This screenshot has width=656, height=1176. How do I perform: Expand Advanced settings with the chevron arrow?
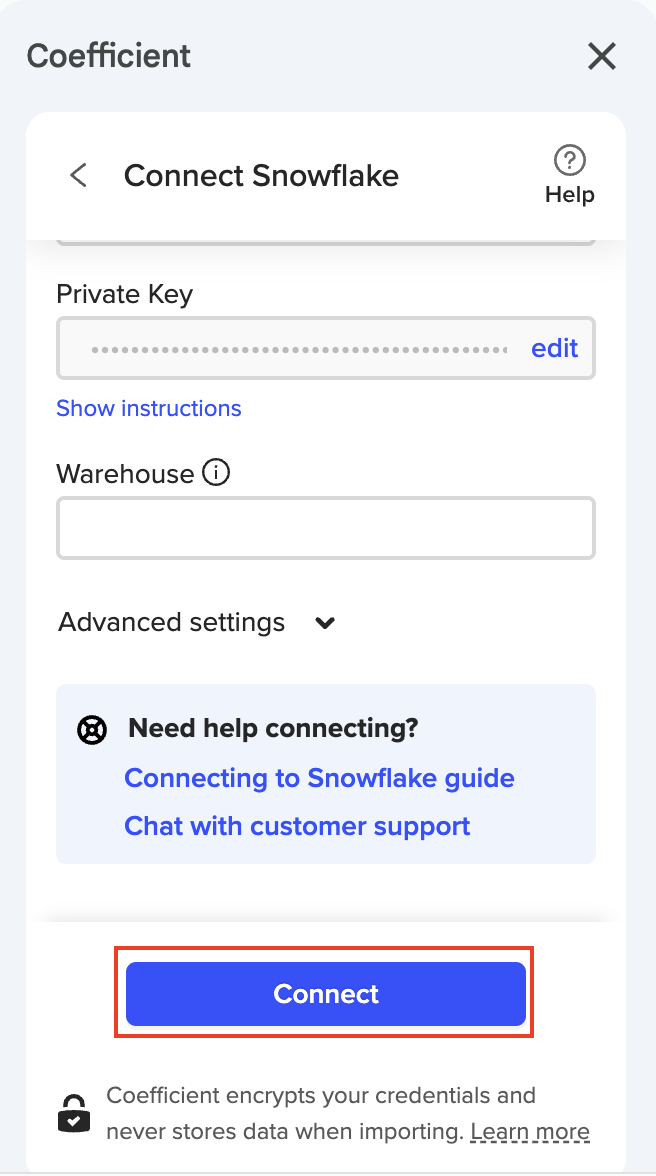pos(325,623)
